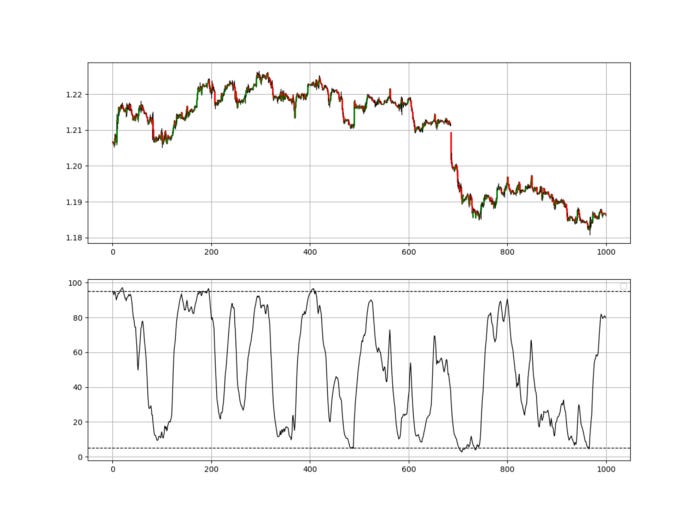Click the 1.22 label on price chart y-axis
The image size is (700, 517).
(74, 95)
